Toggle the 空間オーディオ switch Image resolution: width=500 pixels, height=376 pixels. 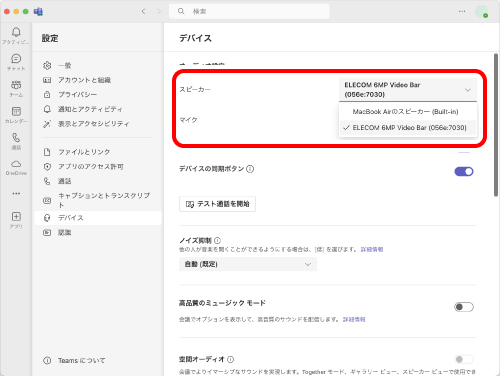pos(464,359)
